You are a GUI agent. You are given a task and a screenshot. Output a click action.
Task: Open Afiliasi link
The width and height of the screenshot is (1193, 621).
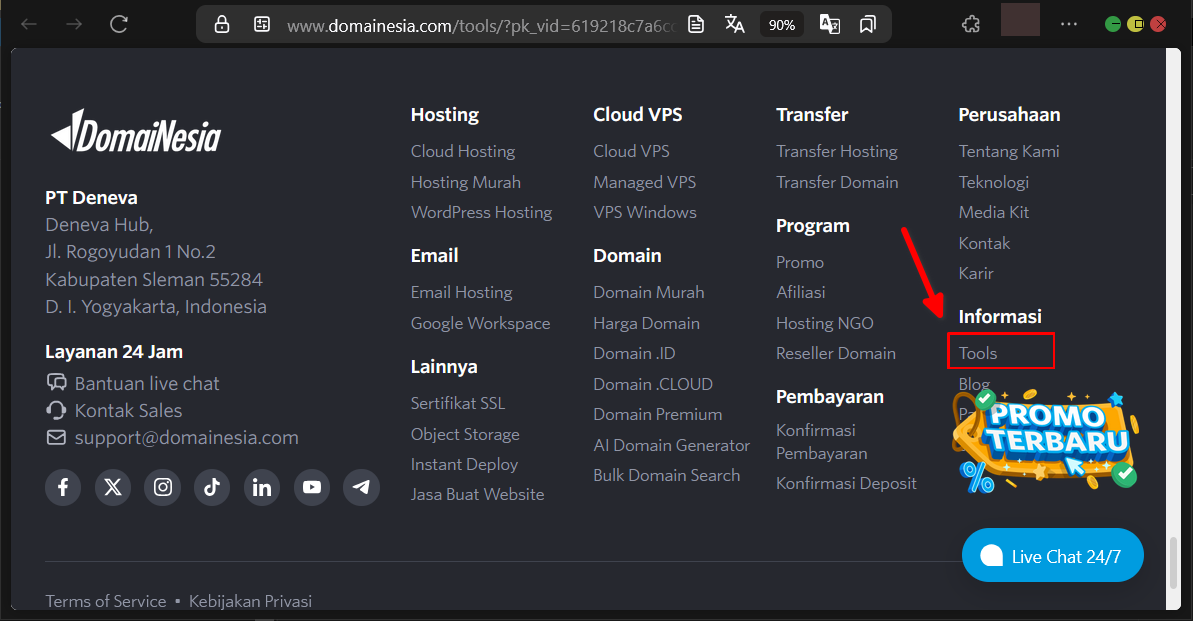(x=800, y=292)
